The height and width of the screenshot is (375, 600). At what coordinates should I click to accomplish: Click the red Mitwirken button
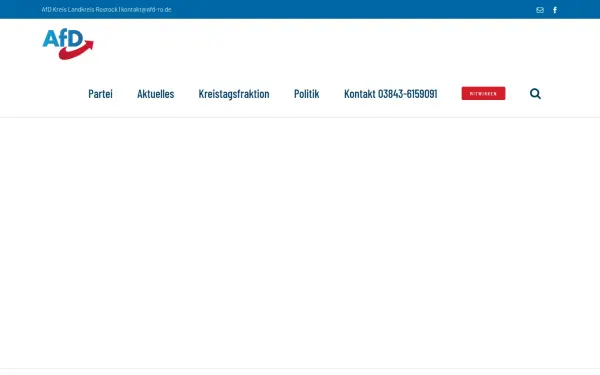click(483, 93)
